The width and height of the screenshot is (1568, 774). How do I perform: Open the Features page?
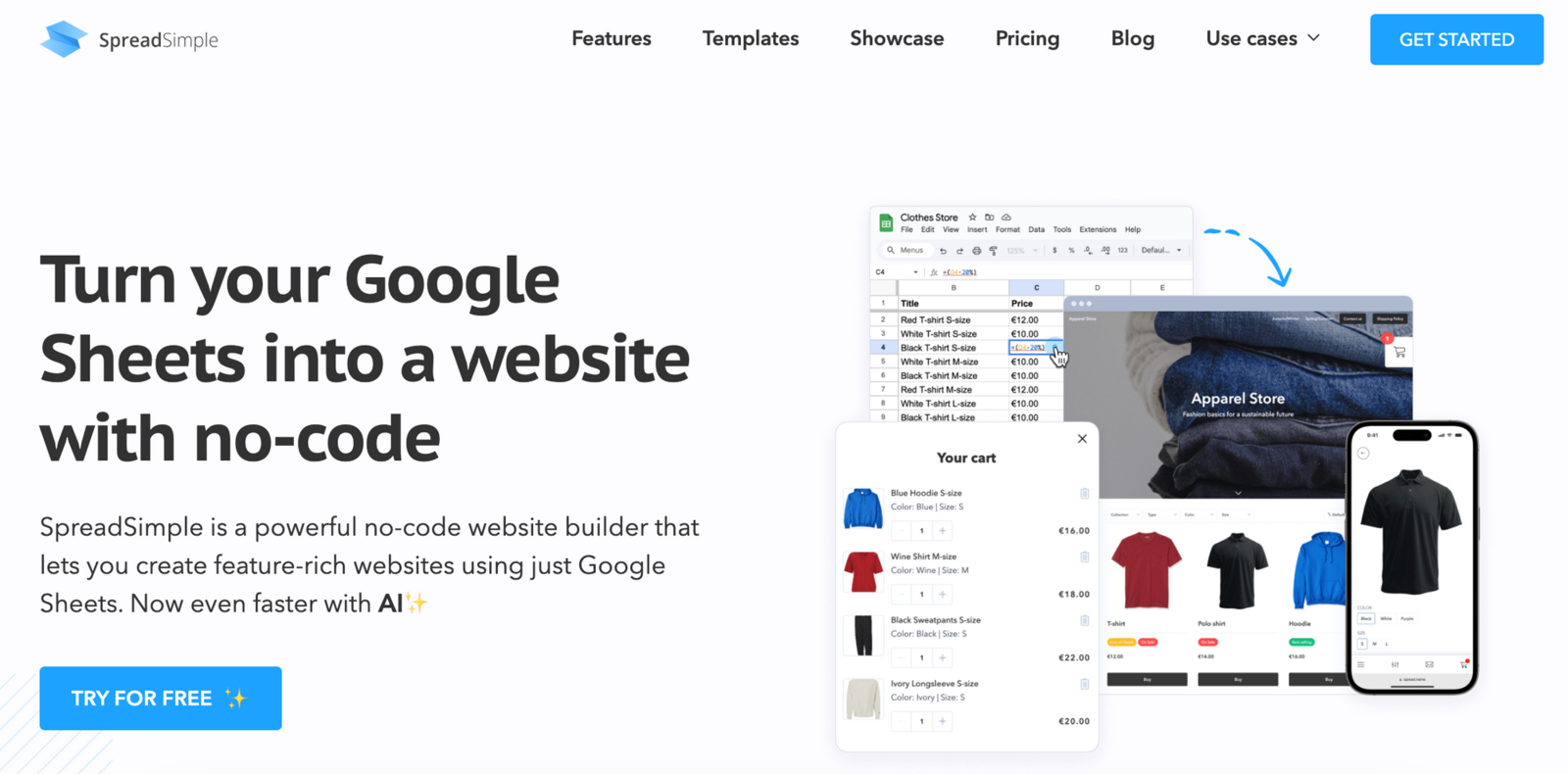click(x=611, y=39)
